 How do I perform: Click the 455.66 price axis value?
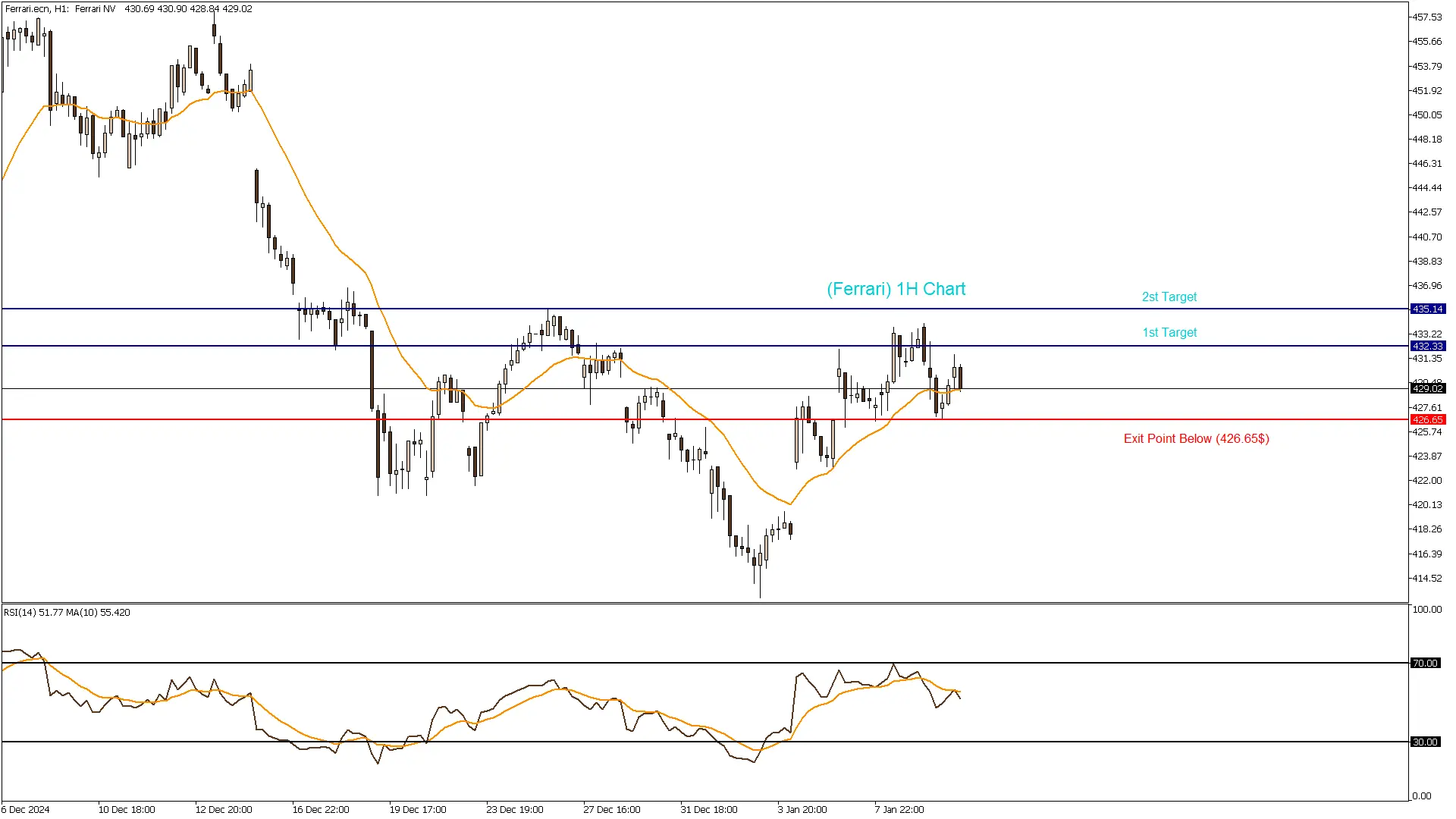[1426, 42]
